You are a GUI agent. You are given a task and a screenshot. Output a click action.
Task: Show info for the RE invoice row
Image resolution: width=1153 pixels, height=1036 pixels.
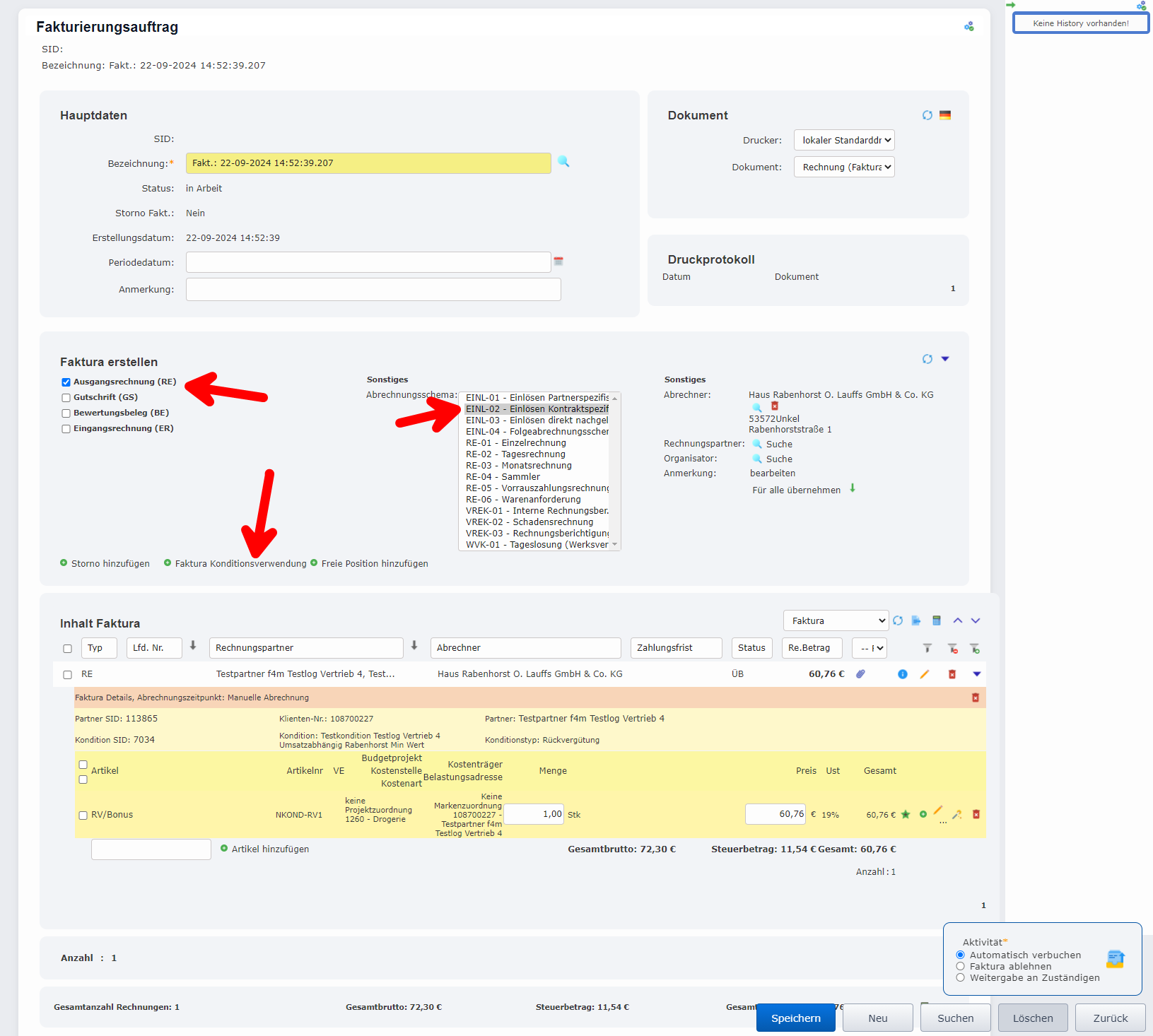click(902, 674)
